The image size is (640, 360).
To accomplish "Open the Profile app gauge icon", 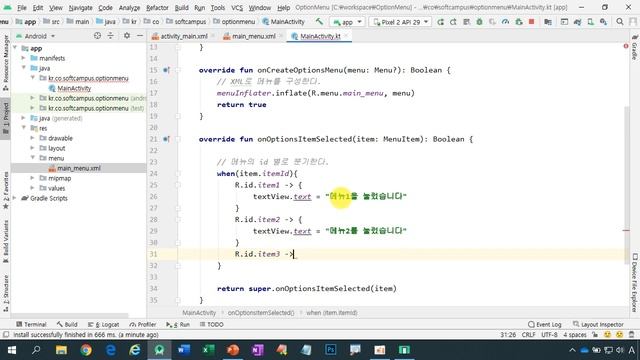I will 505,22.
